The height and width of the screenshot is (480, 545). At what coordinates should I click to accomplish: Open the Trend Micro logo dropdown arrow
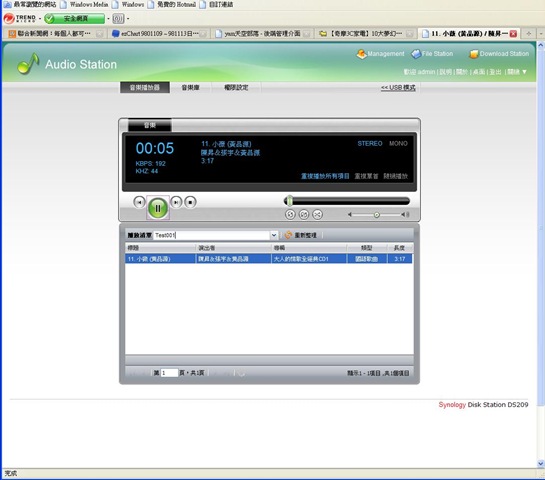coord(40,18)
